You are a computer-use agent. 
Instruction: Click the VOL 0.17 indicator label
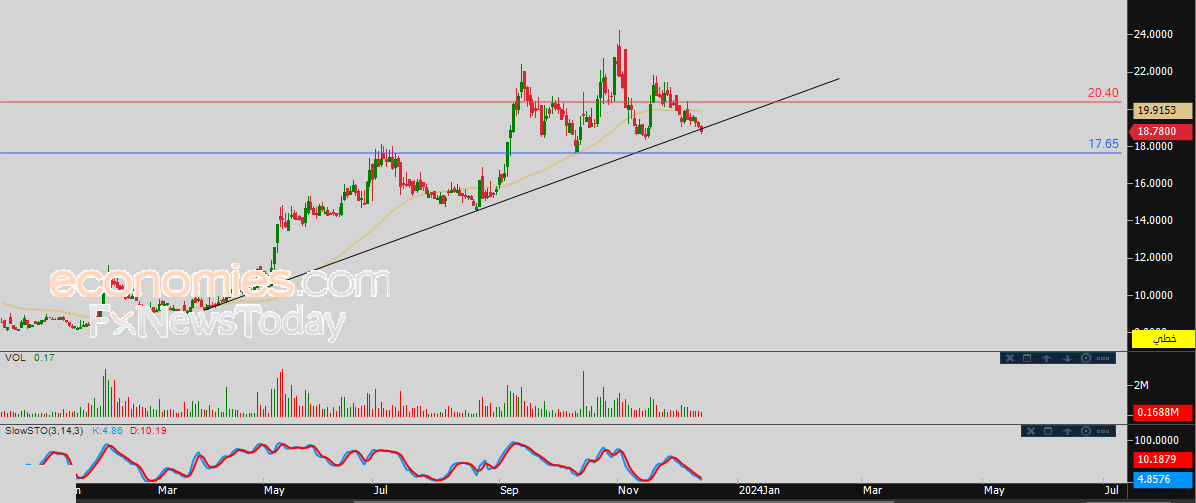[31, 357]
